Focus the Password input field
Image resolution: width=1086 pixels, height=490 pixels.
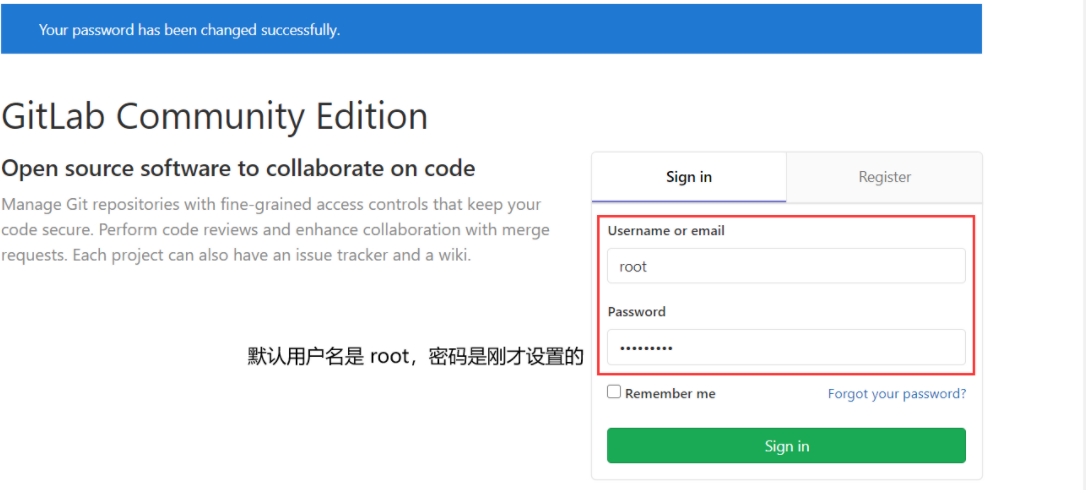786,348
